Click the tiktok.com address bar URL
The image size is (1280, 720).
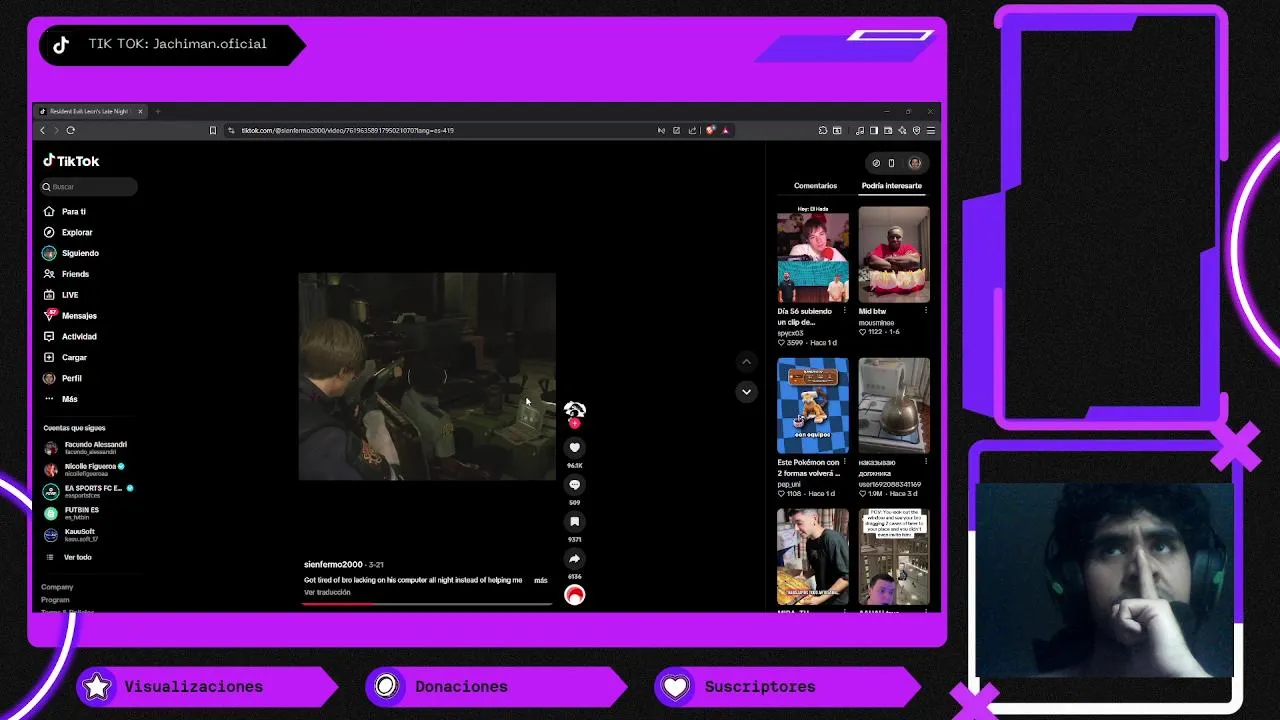pyautogui.click(x=347, y=130)
